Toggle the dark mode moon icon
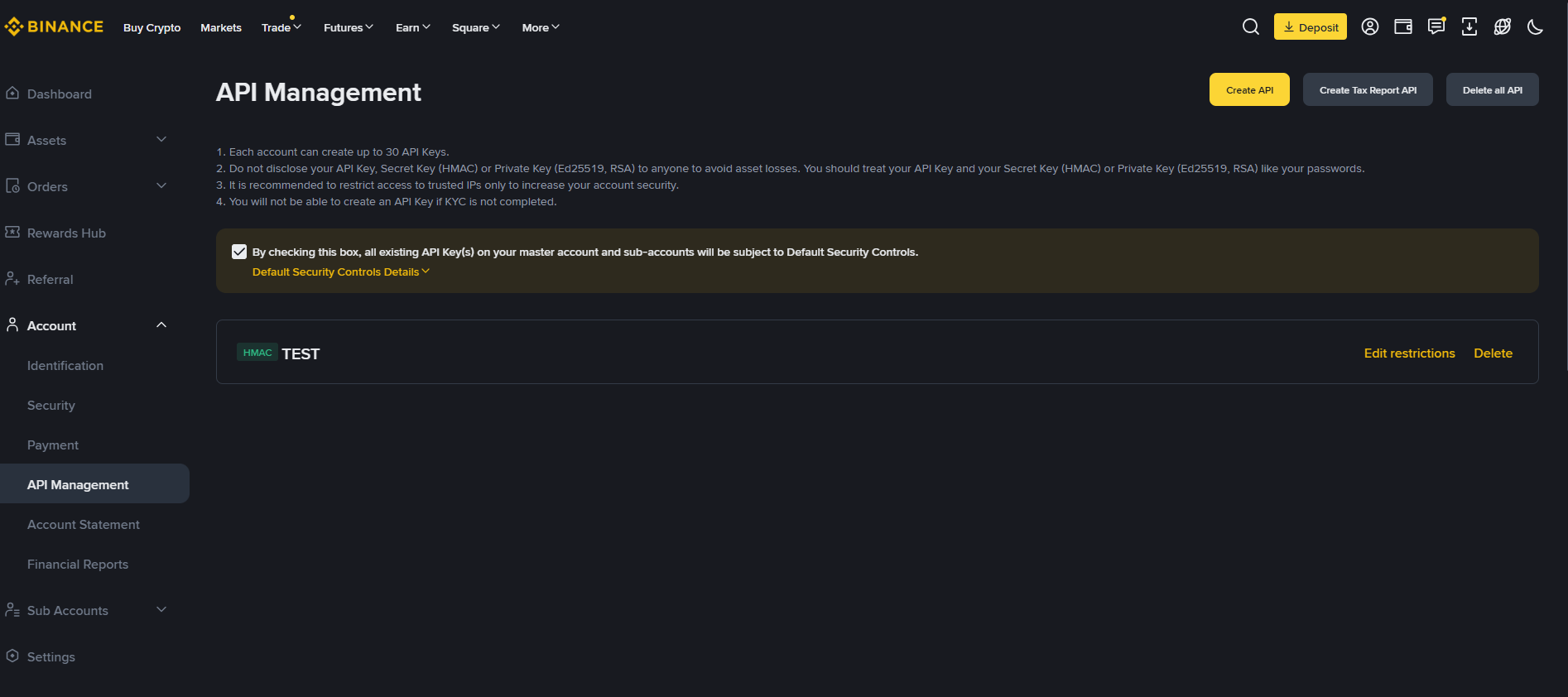Viewport: 1568px width, 697px height. [x=1535, y=27]
